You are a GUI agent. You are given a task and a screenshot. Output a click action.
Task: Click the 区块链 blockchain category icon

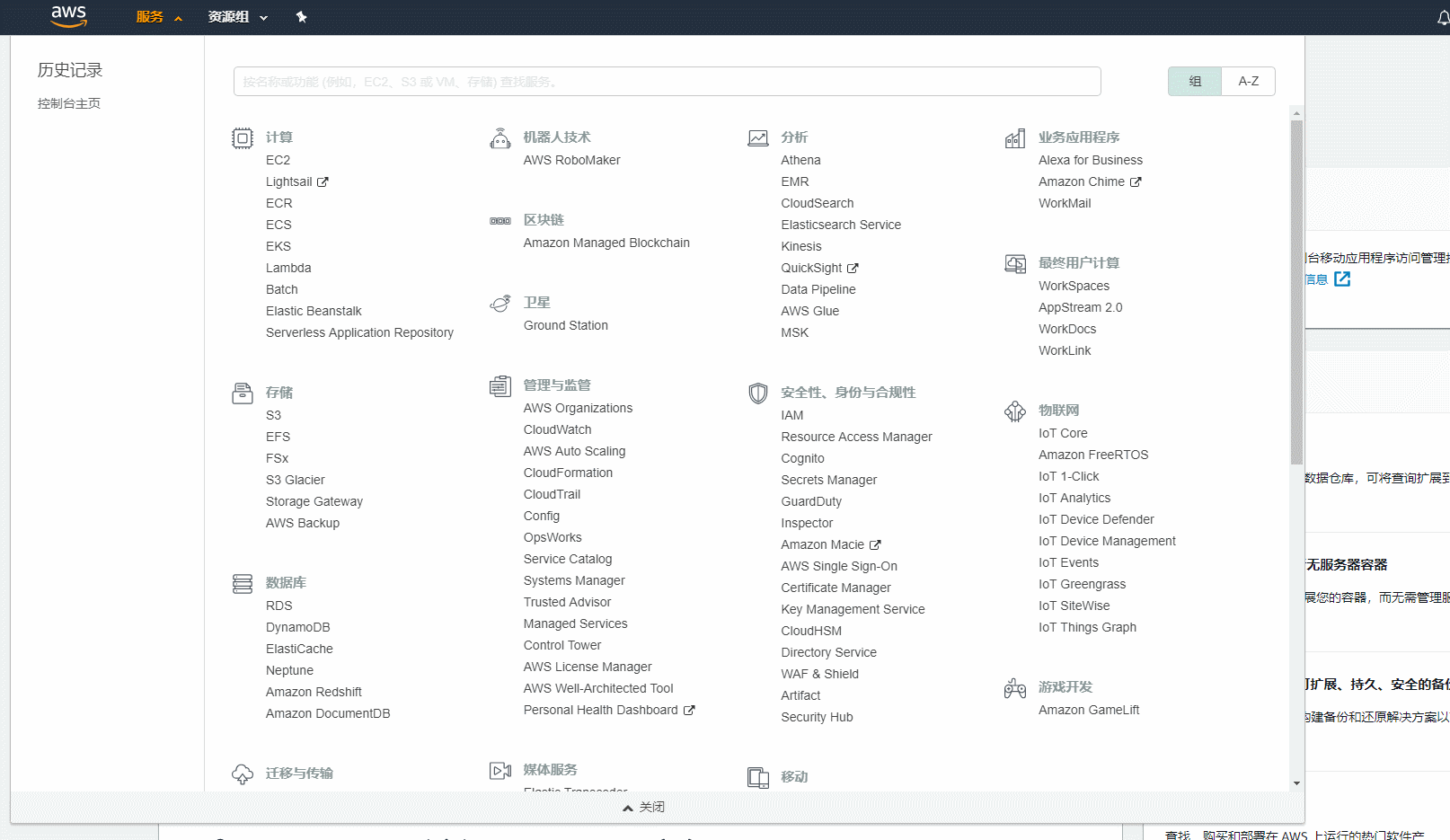[500, 221]
